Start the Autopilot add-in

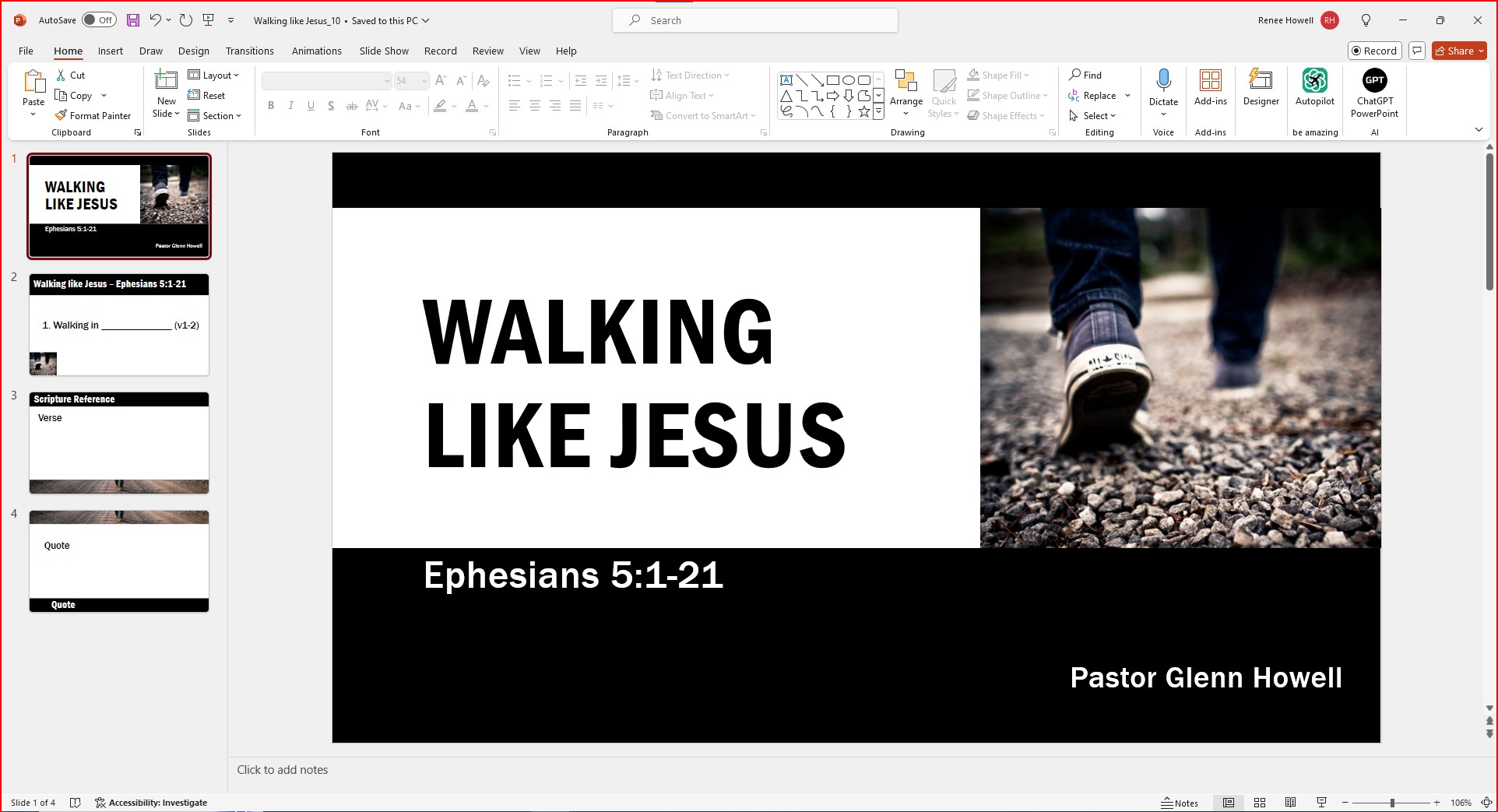1314,88
